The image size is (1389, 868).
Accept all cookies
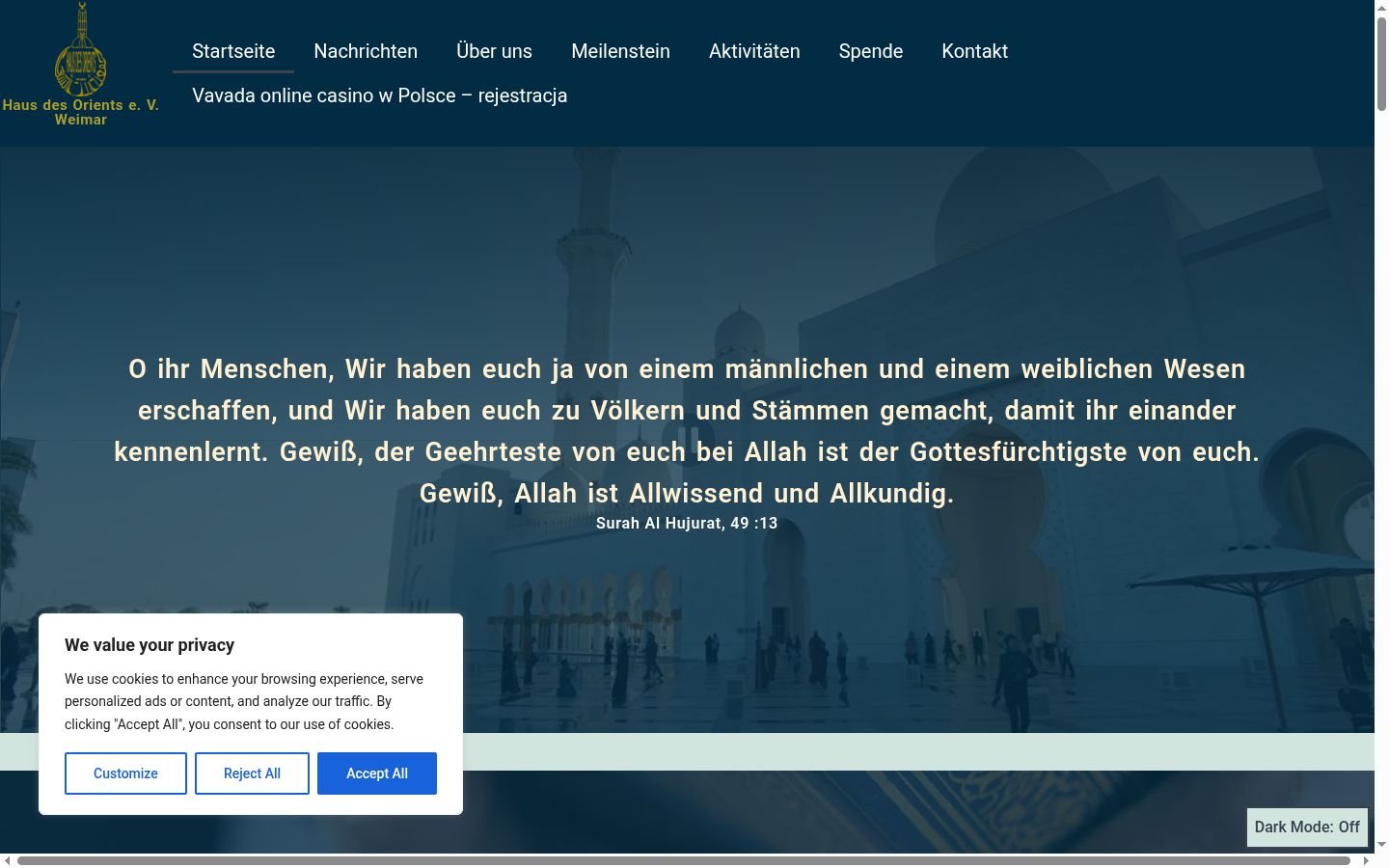(x=377, y=773)
